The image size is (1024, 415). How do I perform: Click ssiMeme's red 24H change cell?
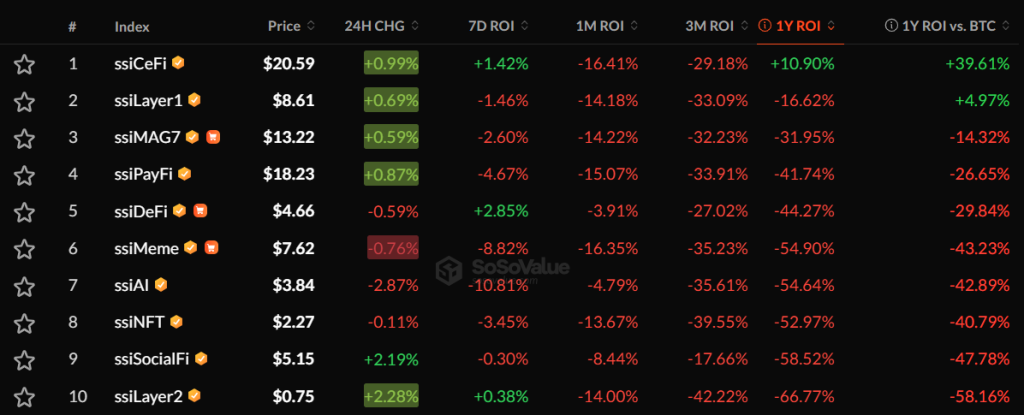pos(391,248)
